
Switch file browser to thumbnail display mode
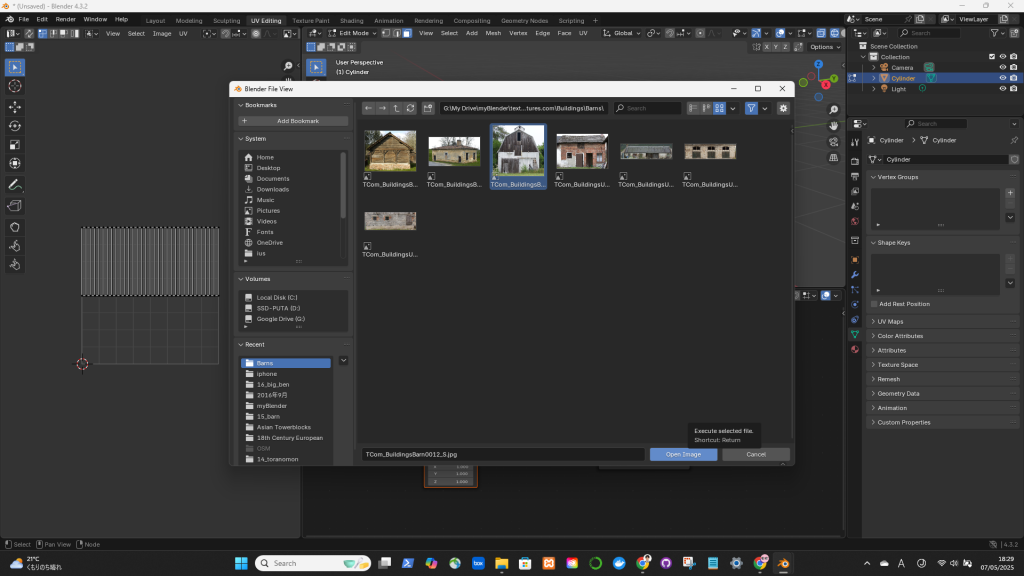(719, 108)
